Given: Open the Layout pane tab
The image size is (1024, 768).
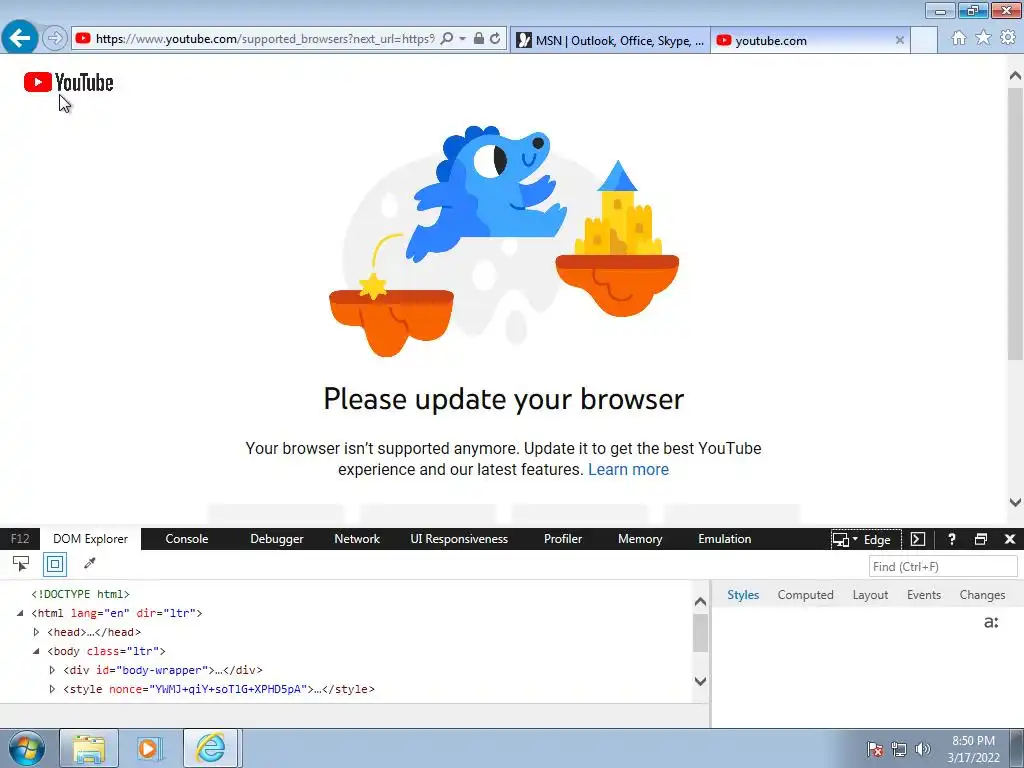Looking at the screenshot, I should [870, 595].
